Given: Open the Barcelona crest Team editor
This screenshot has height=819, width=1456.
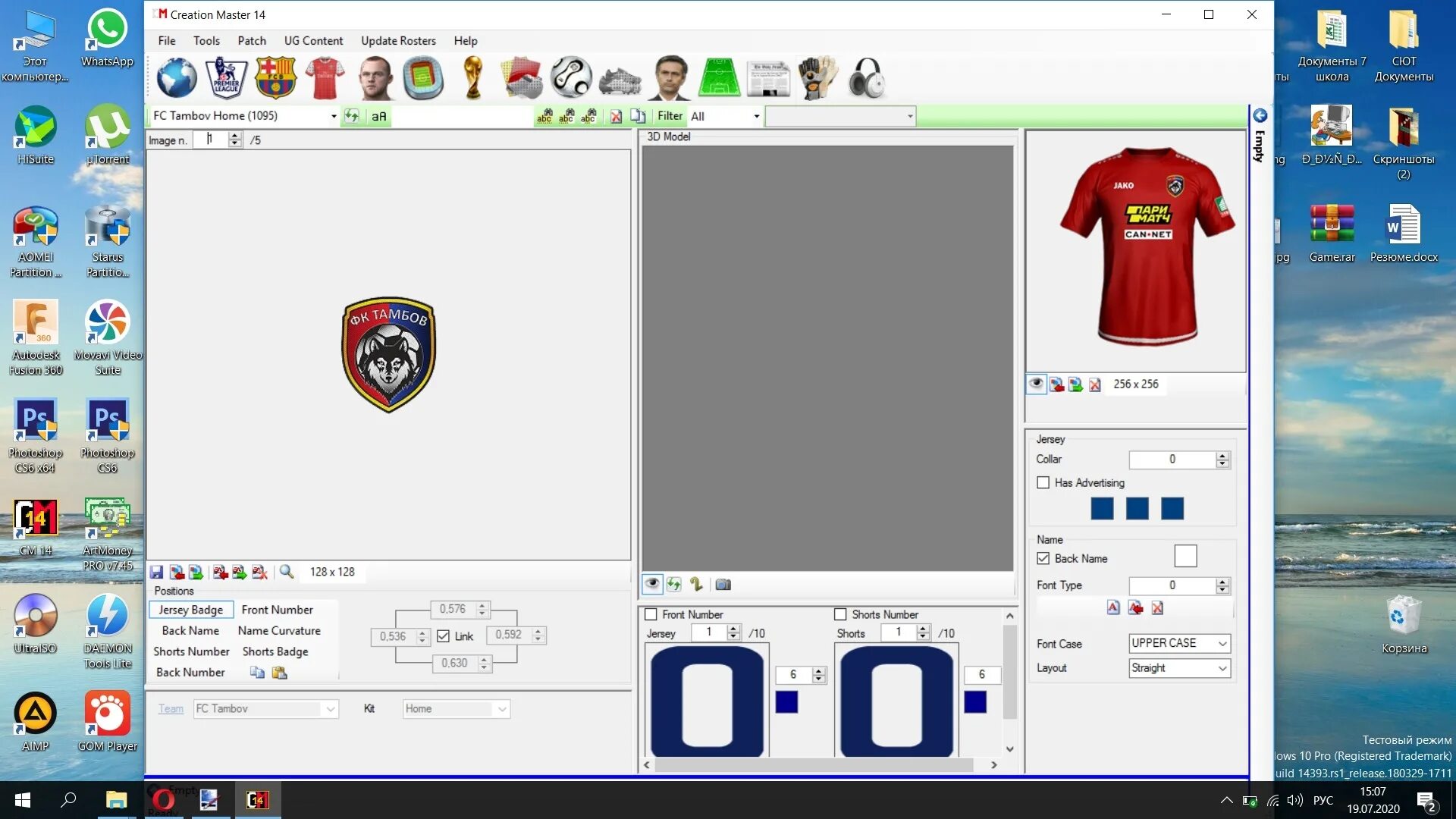Looking at the screenshot, I should [x=275, y=77].
